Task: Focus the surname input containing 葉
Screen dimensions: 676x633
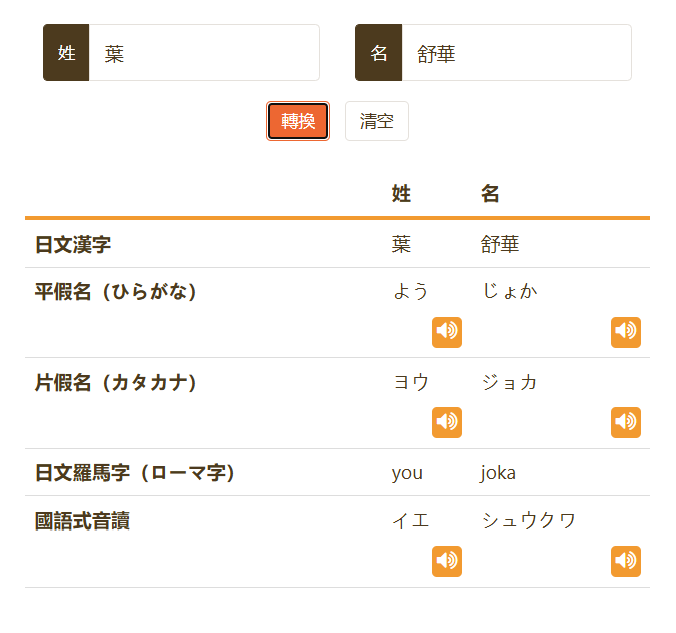Action: pyautogui.click(x=204, y=53)
